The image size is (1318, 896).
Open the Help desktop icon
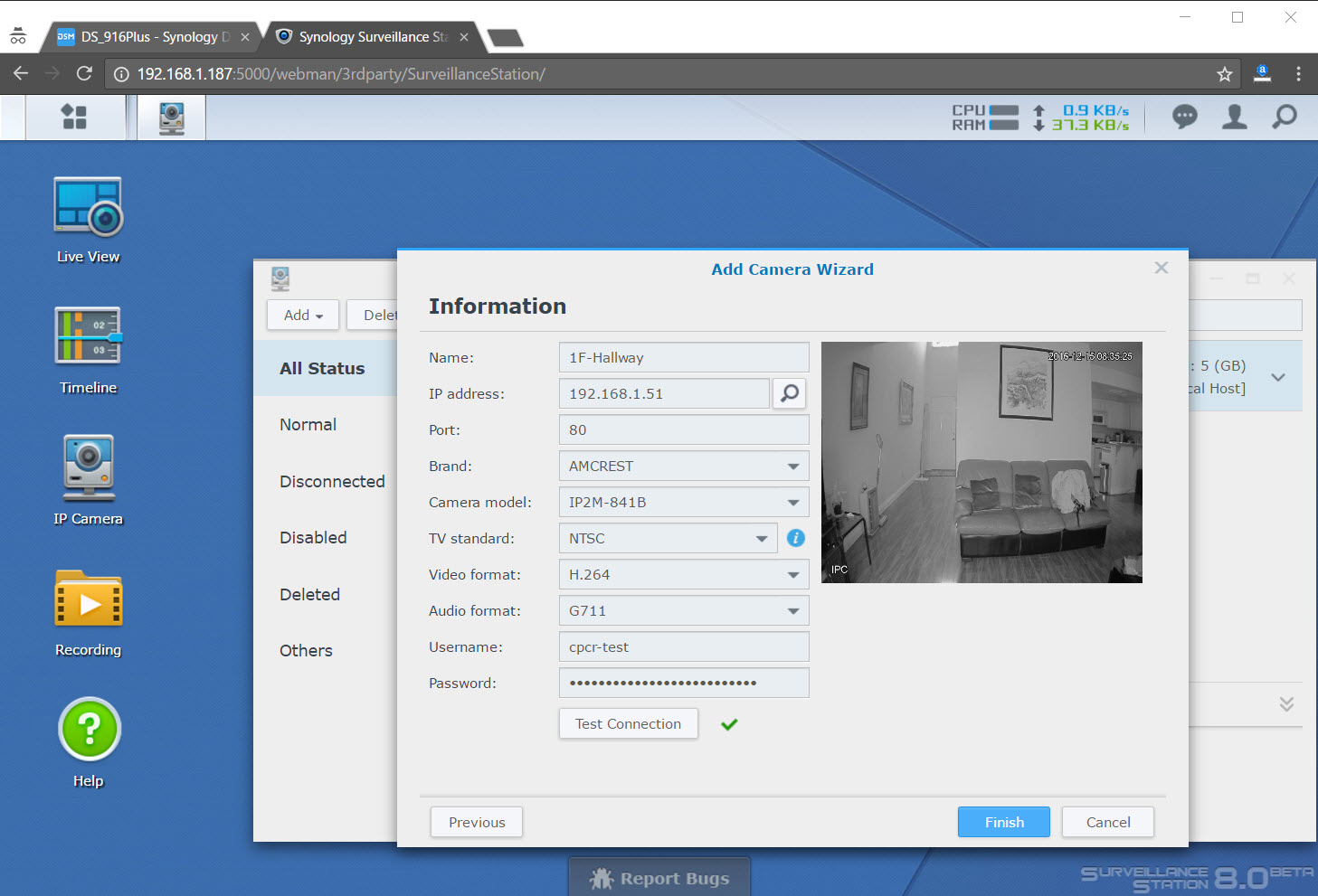pos(88,743)
